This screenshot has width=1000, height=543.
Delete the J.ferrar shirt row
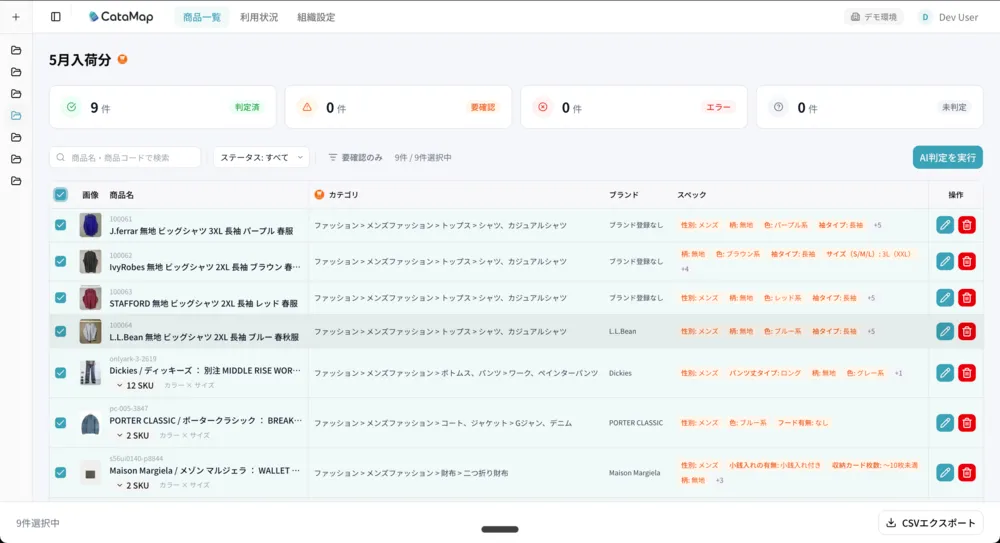click(x=967, y=225)
